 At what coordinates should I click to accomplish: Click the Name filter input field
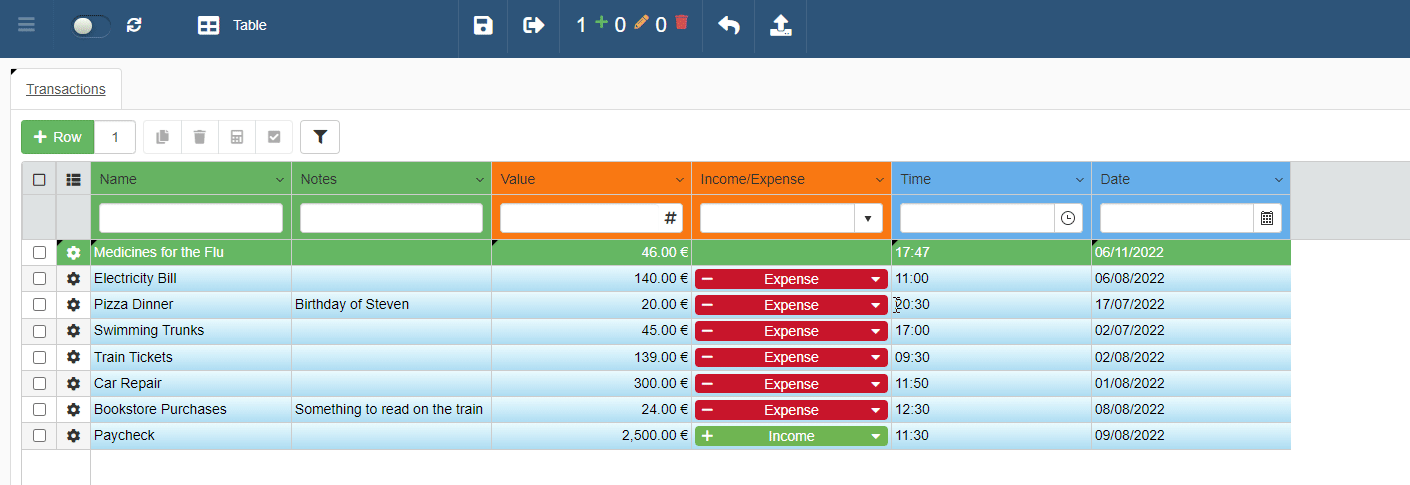coord(191,218)
